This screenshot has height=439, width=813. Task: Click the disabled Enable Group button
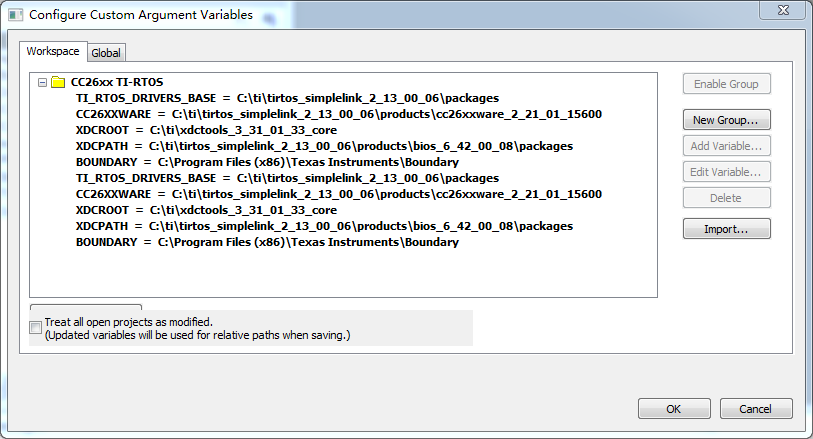726,84
